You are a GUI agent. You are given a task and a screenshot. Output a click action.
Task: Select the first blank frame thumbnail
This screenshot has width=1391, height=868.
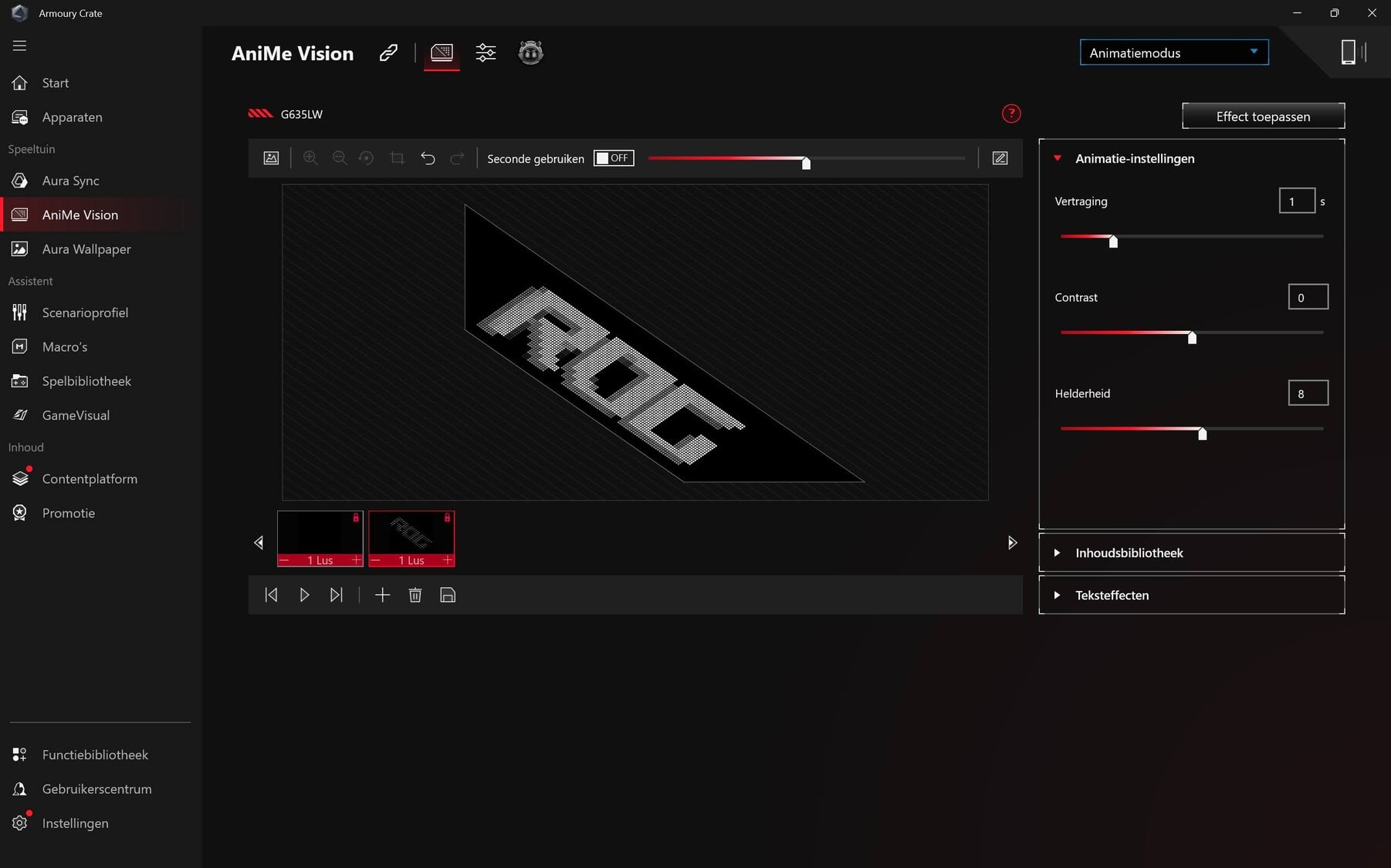pyautogui.click(x=320, y=532)
